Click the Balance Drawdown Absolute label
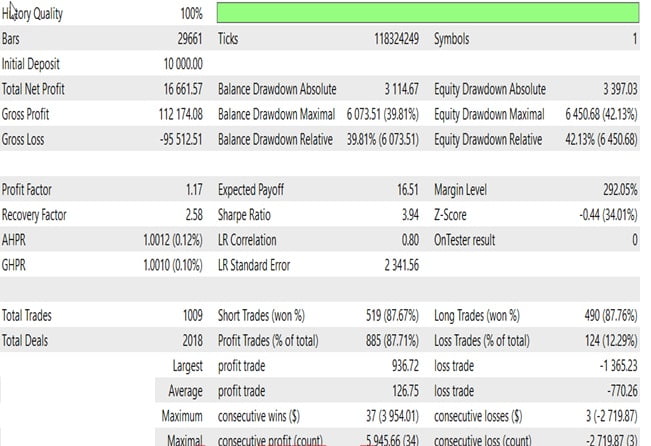Image resolution: width=651 pixels, height=446 pixels. pos(277,90)
